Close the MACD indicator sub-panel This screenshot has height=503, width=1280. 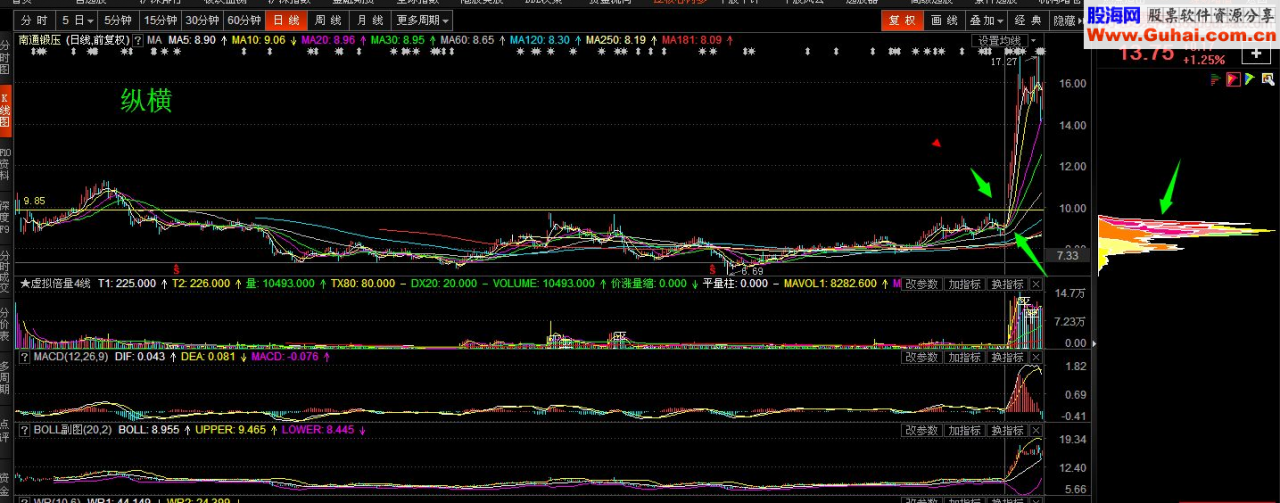pos(1036,357)
